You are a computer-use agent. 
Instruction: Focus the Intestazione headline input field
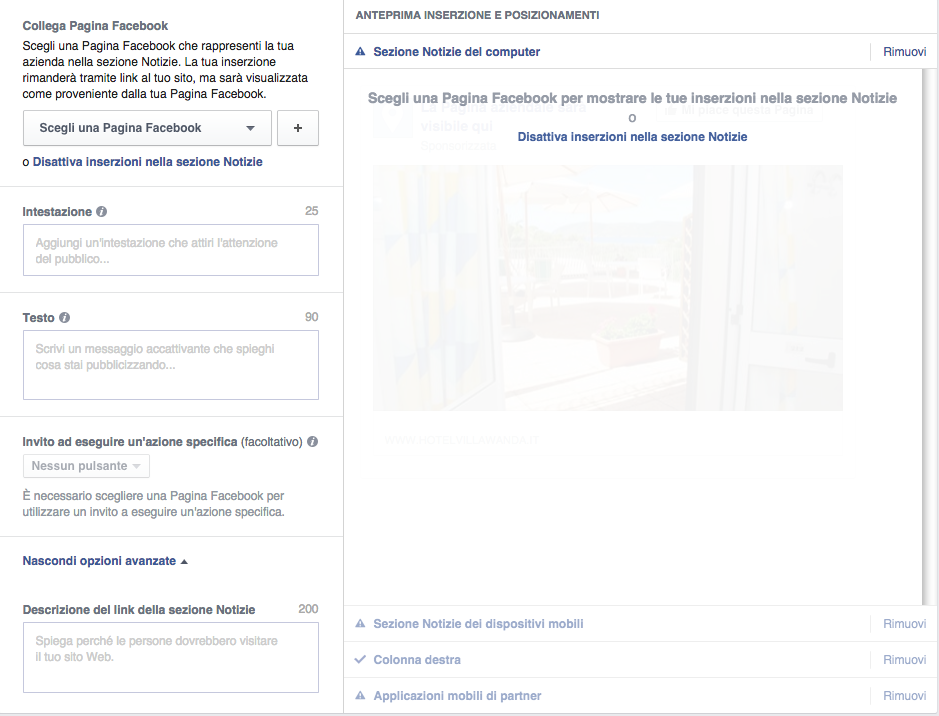[171, 250]
